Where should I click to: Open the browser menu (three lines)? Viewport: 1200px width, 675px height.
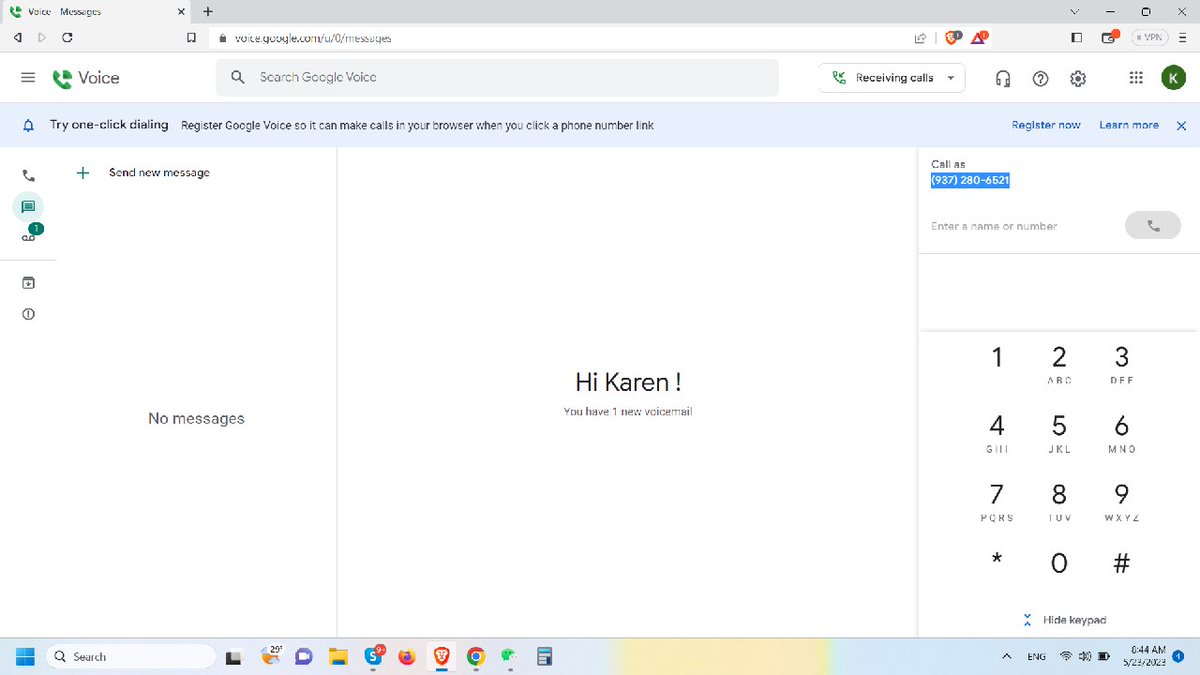point(1183,38)
